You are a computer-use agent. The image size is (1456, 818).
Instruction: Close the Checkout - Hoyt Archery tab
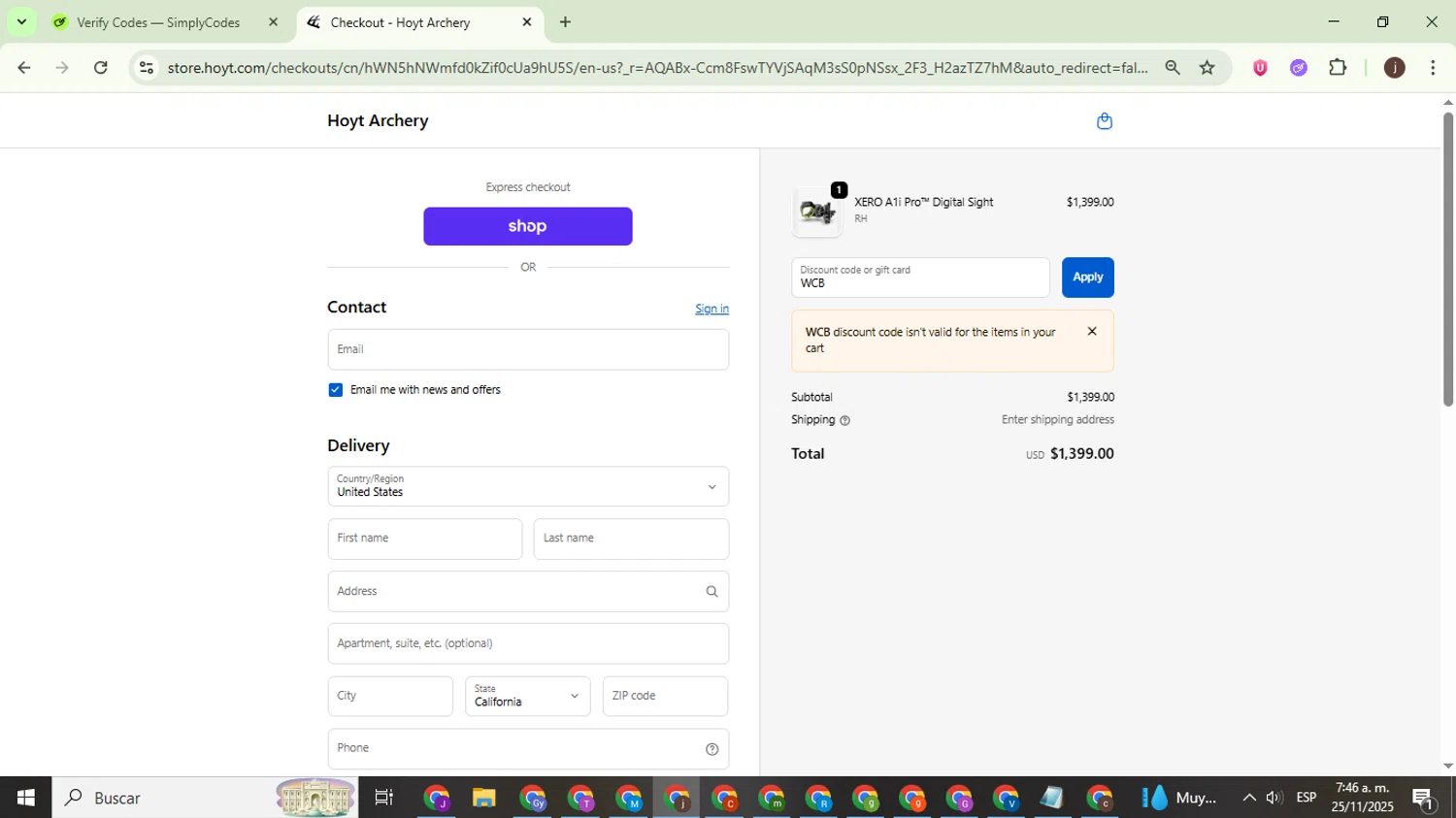527,22
